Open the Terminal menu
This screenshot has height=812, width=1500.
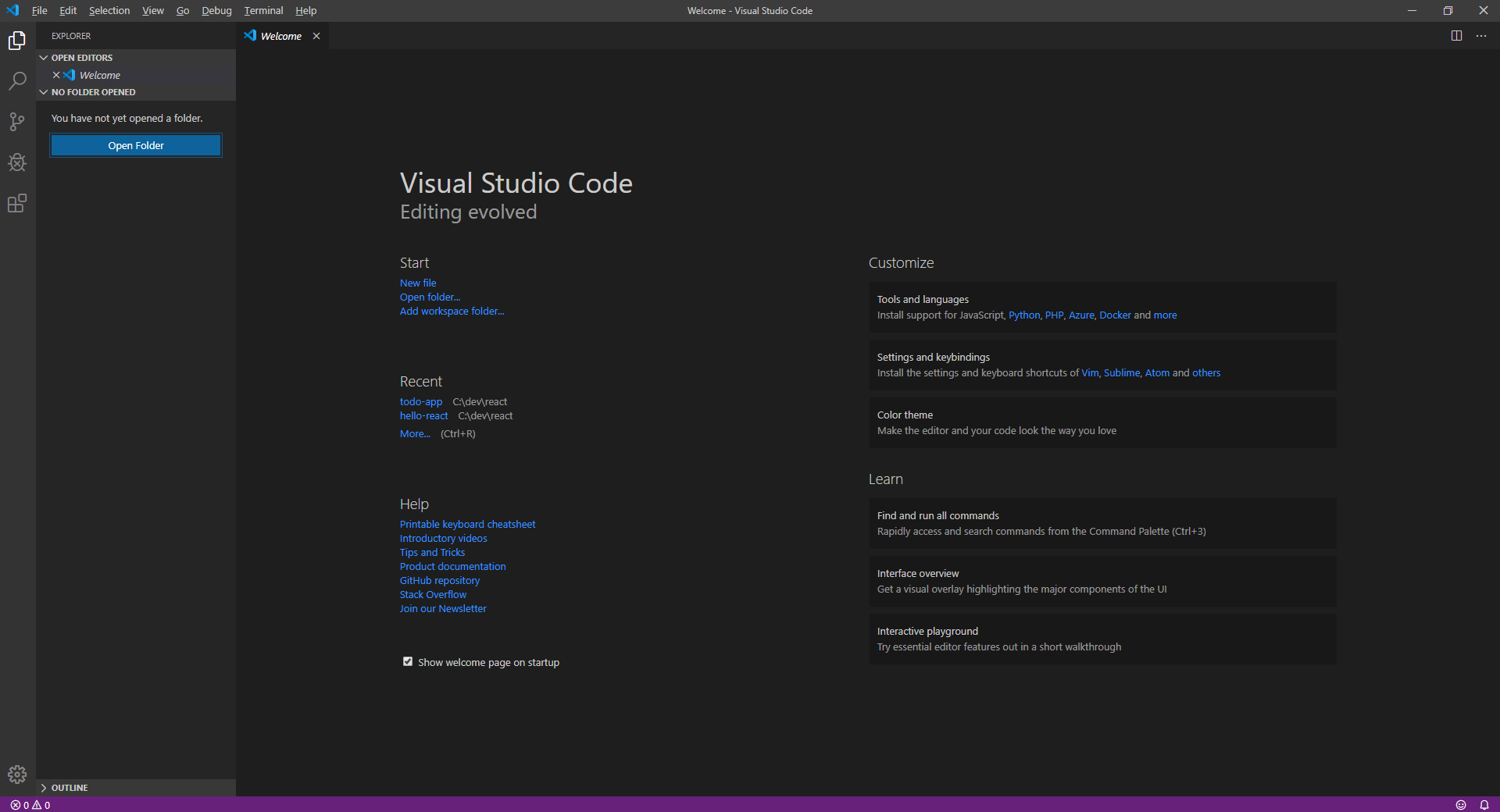(x=263, y=11)
